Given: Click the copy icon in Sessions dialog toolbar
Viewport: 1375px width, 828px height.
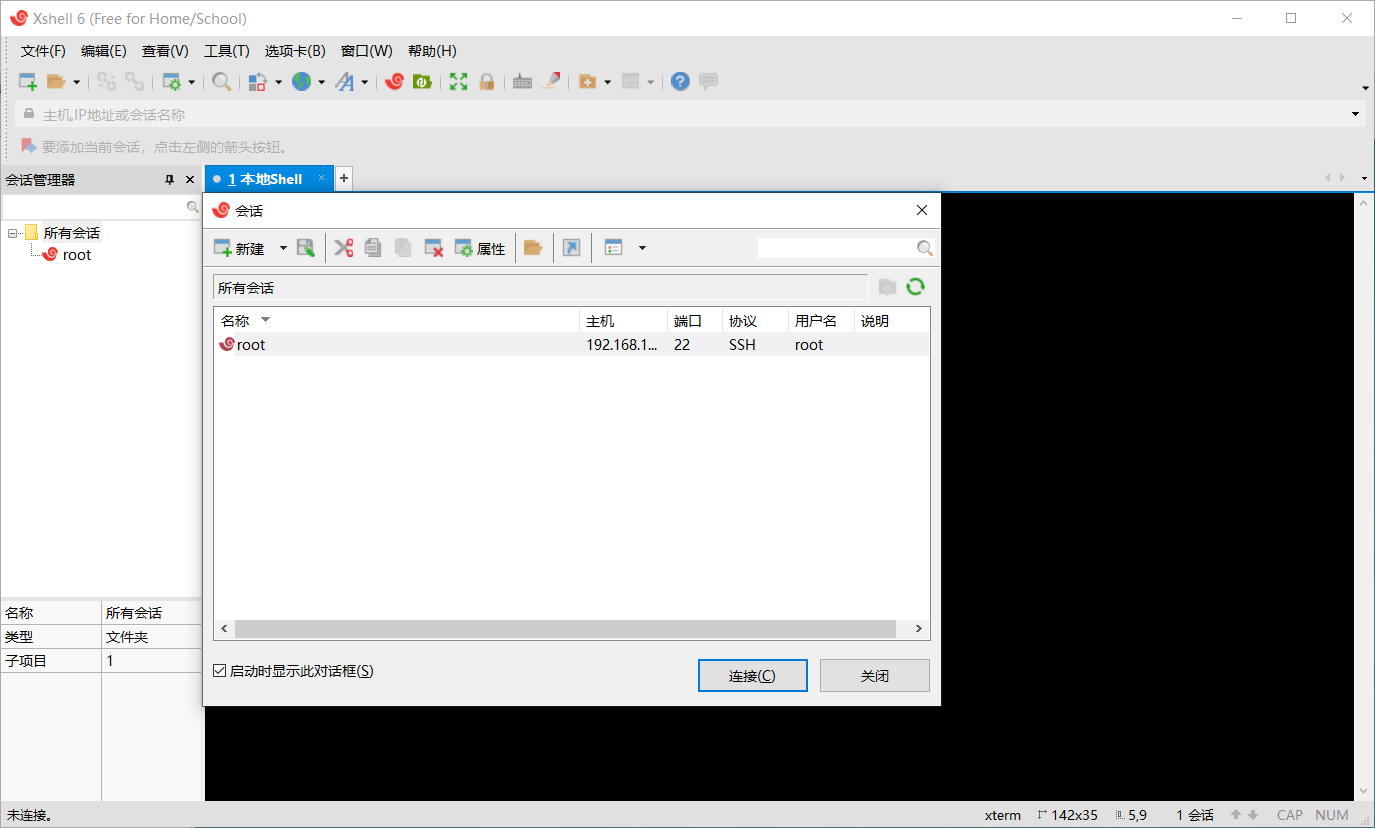Looking at the screenshot, I should click(373, 248).
